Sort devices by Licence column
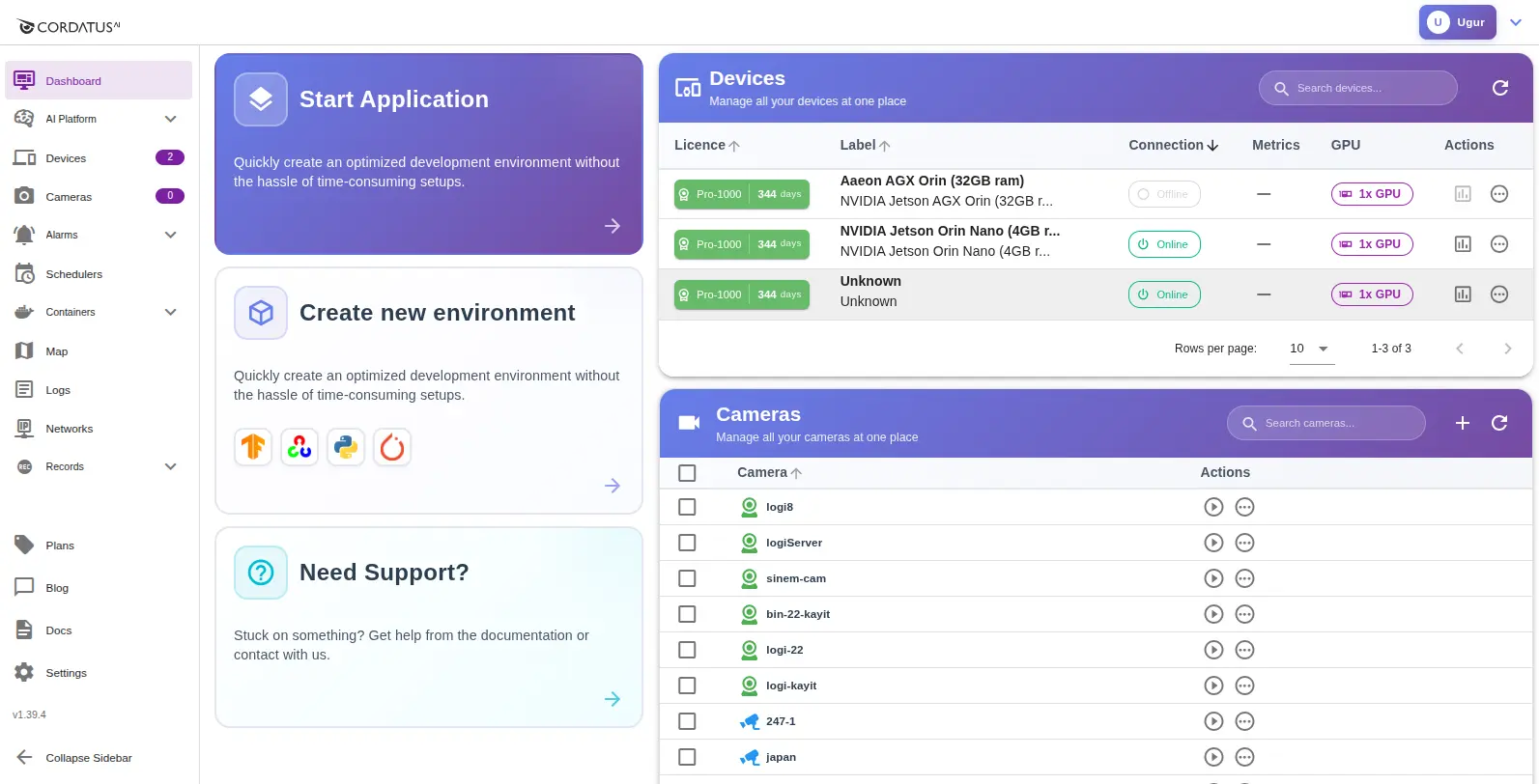The width and height of the screenshot is (1539, 784). (707, 145)
